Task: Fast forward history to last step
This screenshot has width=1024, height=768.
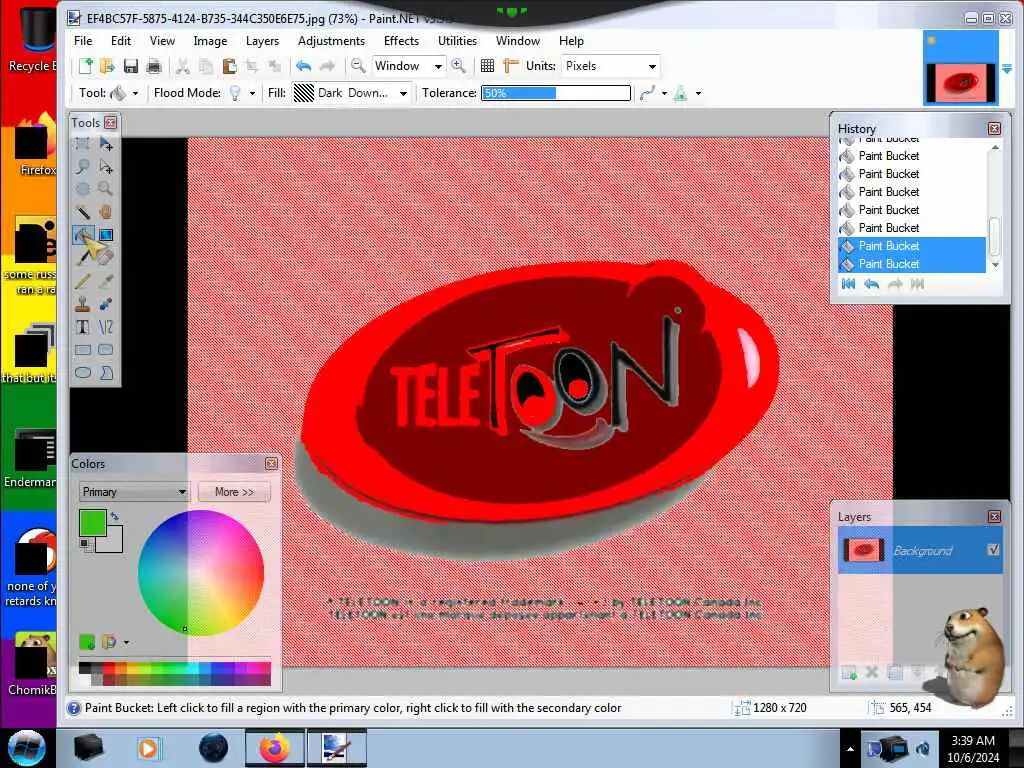Action: [918, 284]
